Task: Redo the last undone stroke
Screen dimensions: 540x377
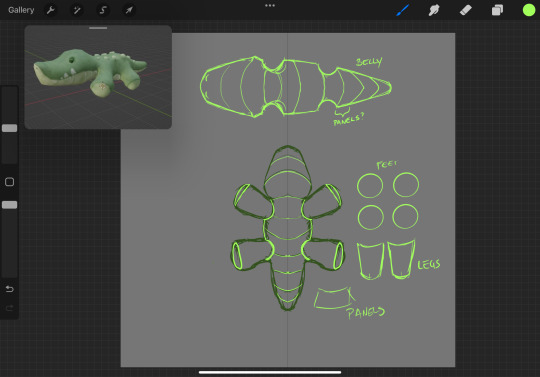Action: click(x=10, y=308)
